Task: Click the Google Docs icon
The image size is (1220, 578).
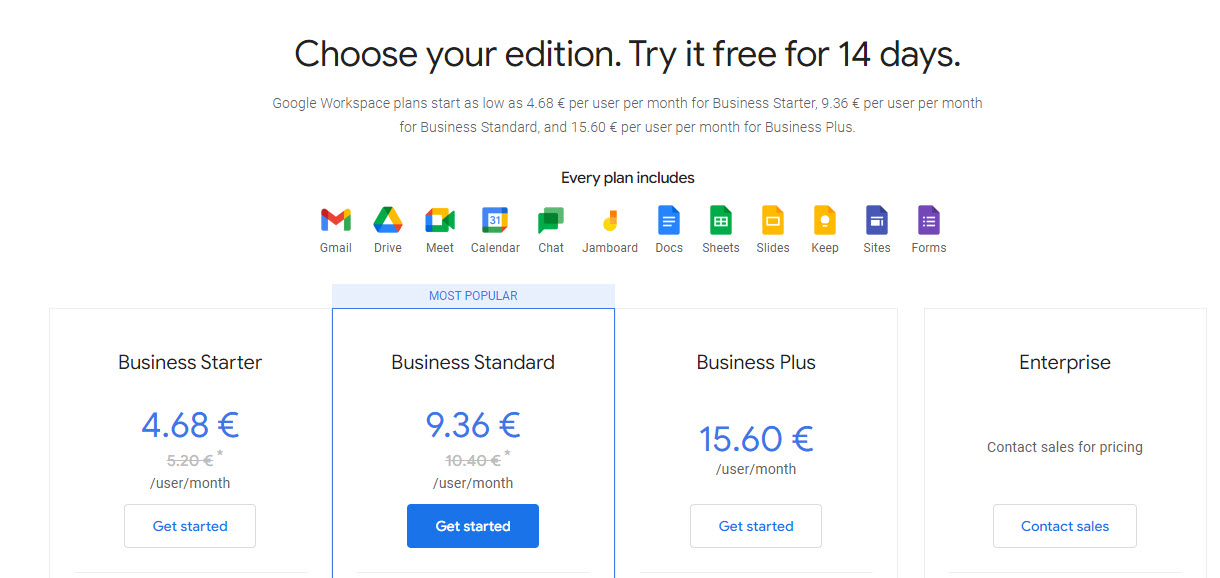Action: coord(669,220)
